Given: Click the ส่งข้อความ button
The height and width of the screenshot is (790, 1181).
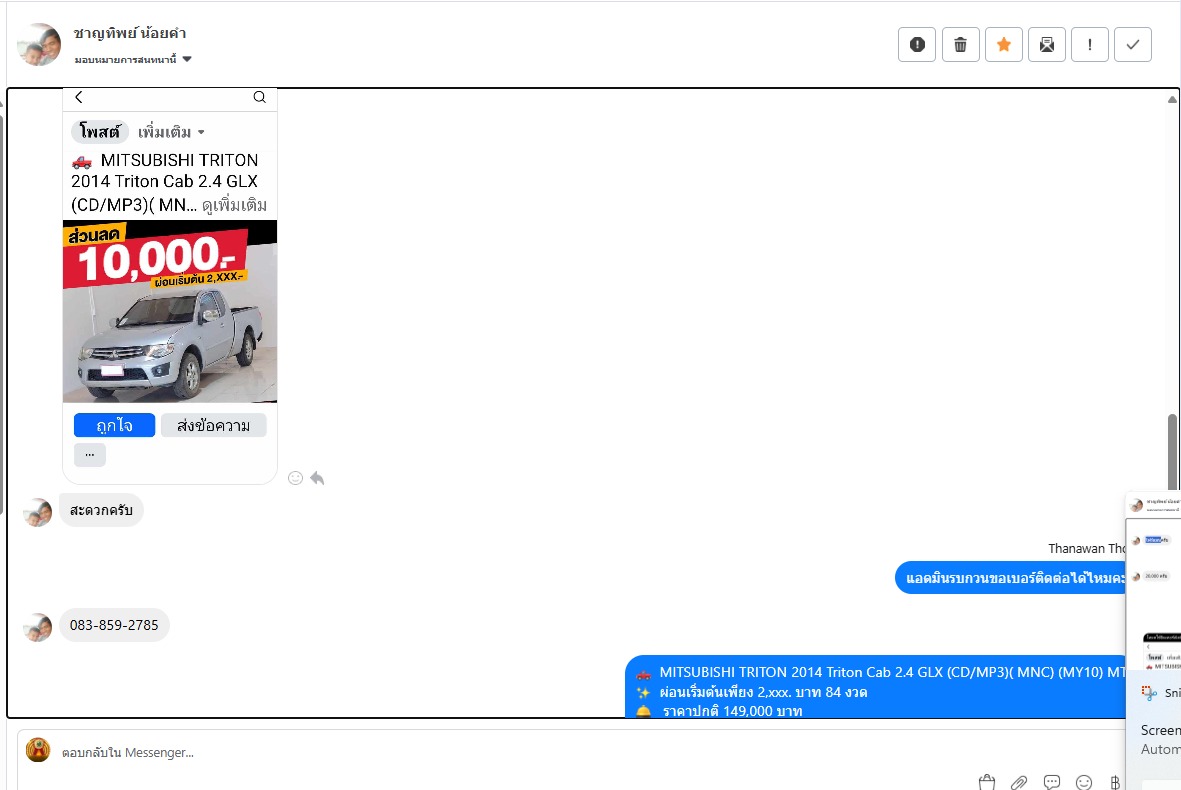Looking at the screenshot, I should coord(213,425).
